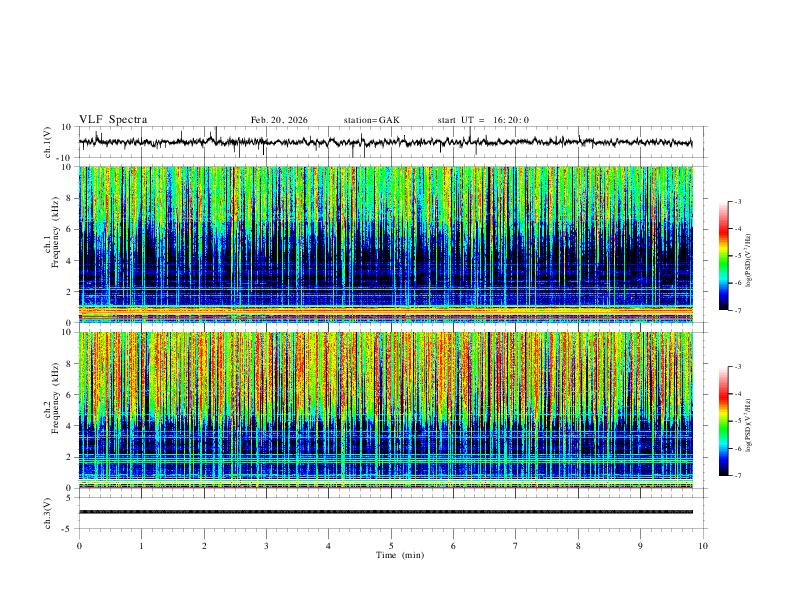The height and width of the screenshot is (612, 792).
Task: Click the ch.2 "Frequency (kHz)" axis label
Action: [55, 397]
